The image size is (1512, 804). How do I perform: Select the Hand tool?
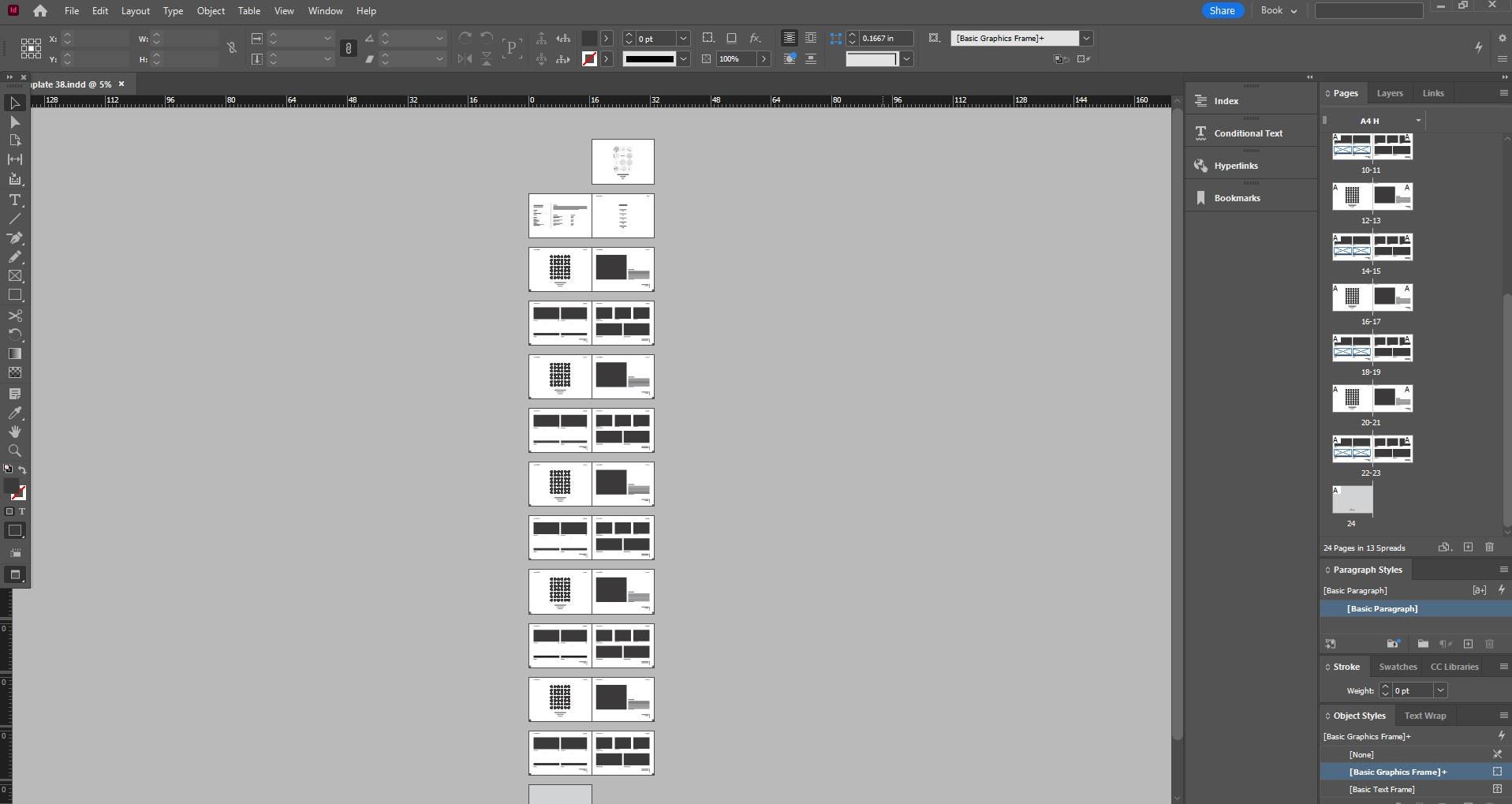pyautogui.click(x=15, y=432)
